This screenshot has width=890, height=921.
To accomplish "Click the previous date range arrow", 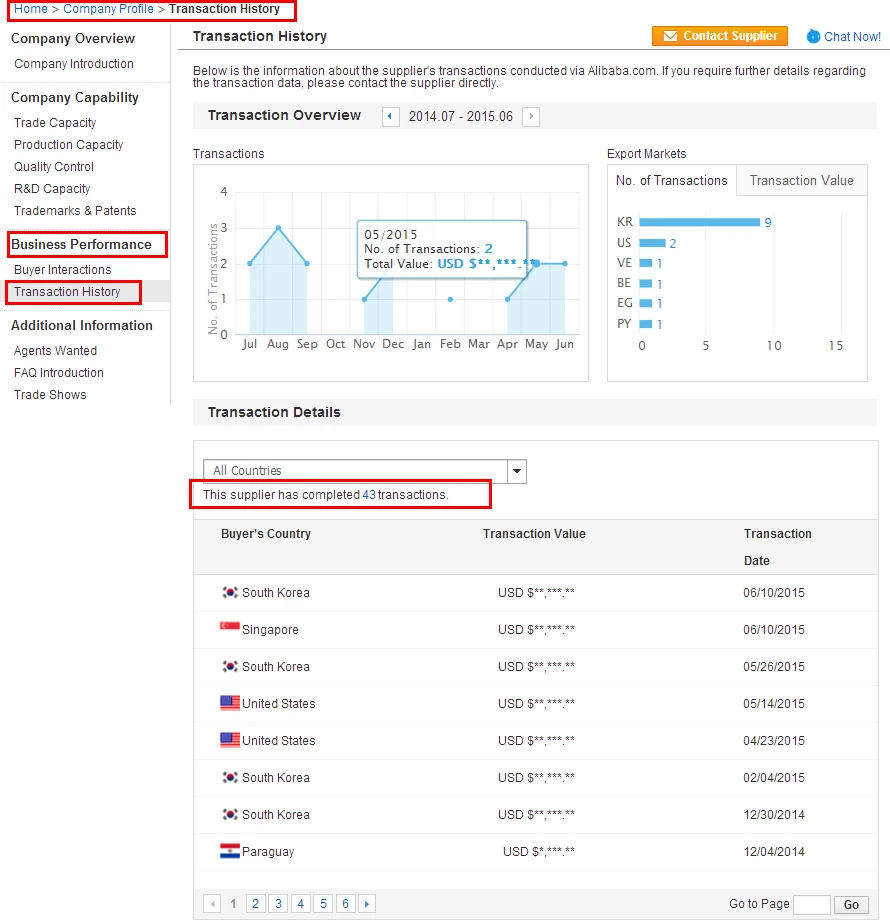I will (390, 117).
